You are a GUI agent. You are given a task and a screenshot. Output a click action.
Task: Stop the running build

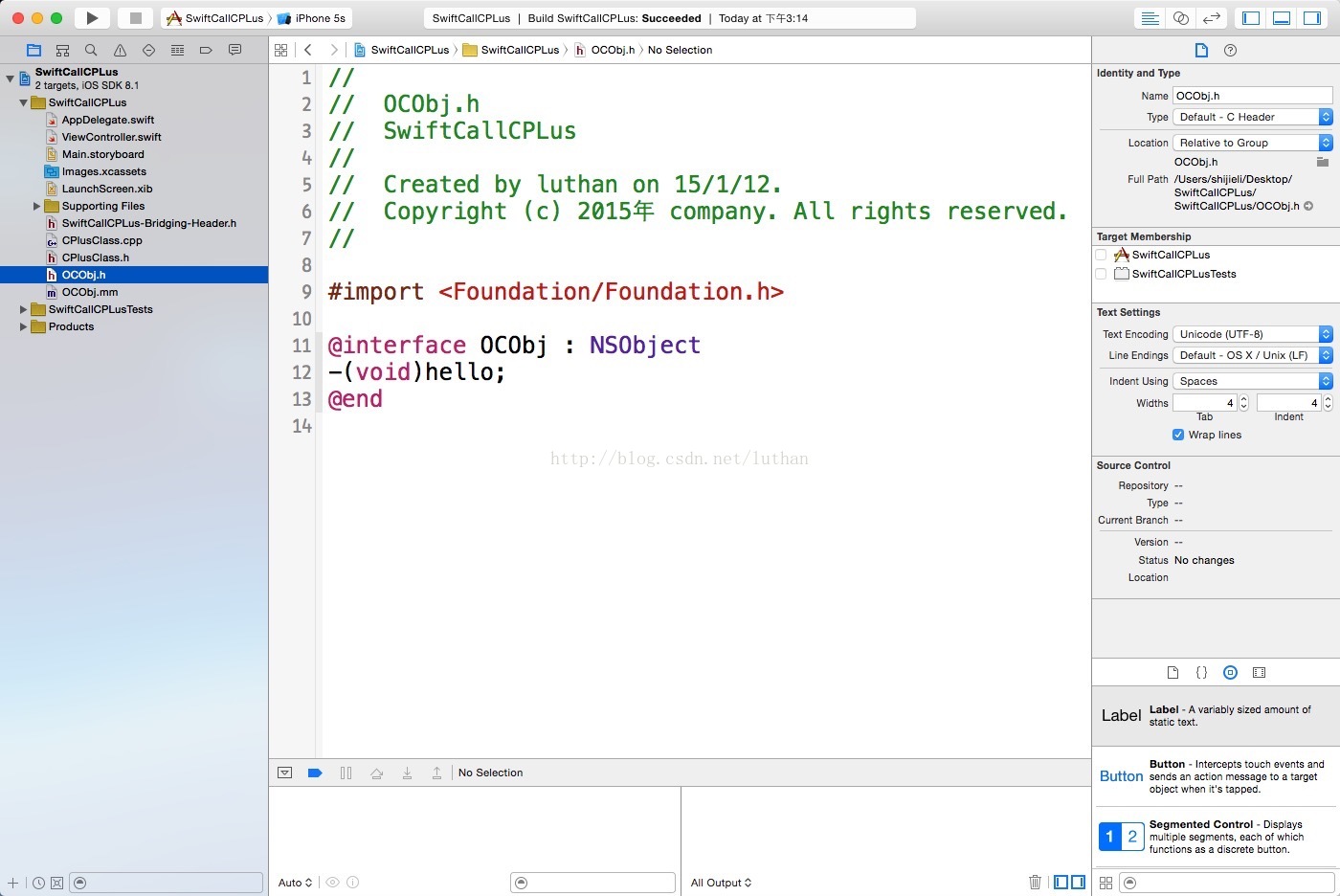(135, 18)
